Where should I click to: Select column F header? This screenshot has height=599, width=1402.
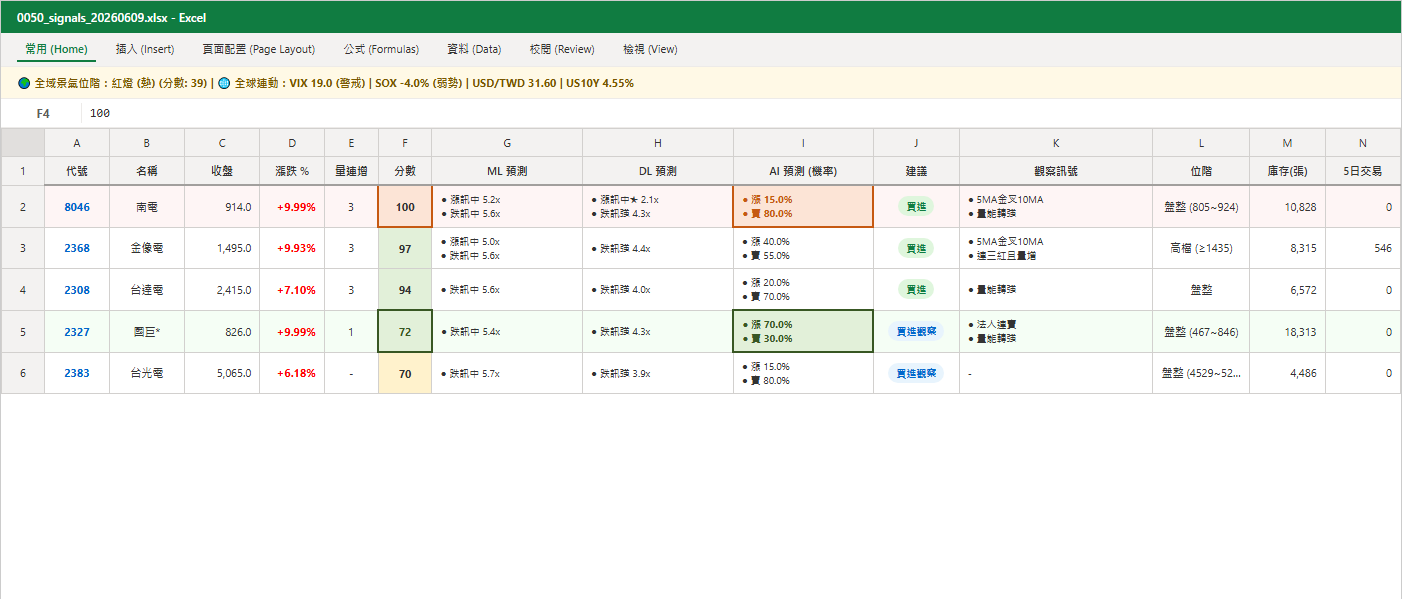(405, 143)
